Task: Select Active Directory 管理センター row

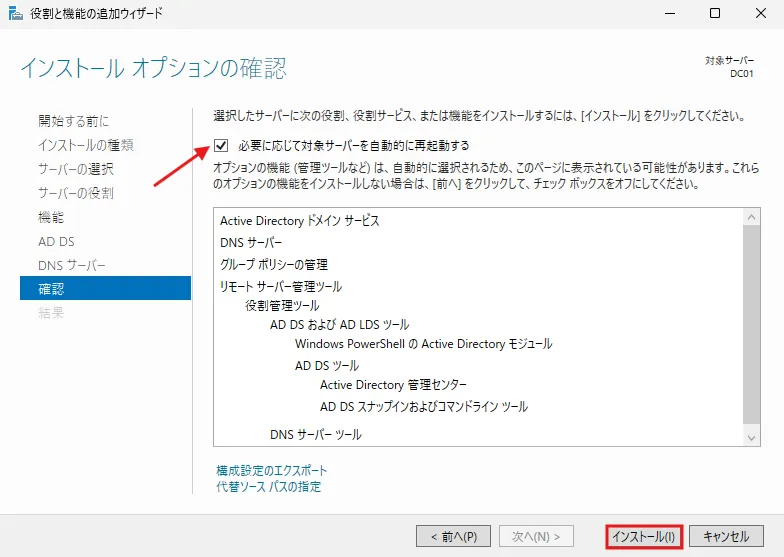Action: [394, 384]
